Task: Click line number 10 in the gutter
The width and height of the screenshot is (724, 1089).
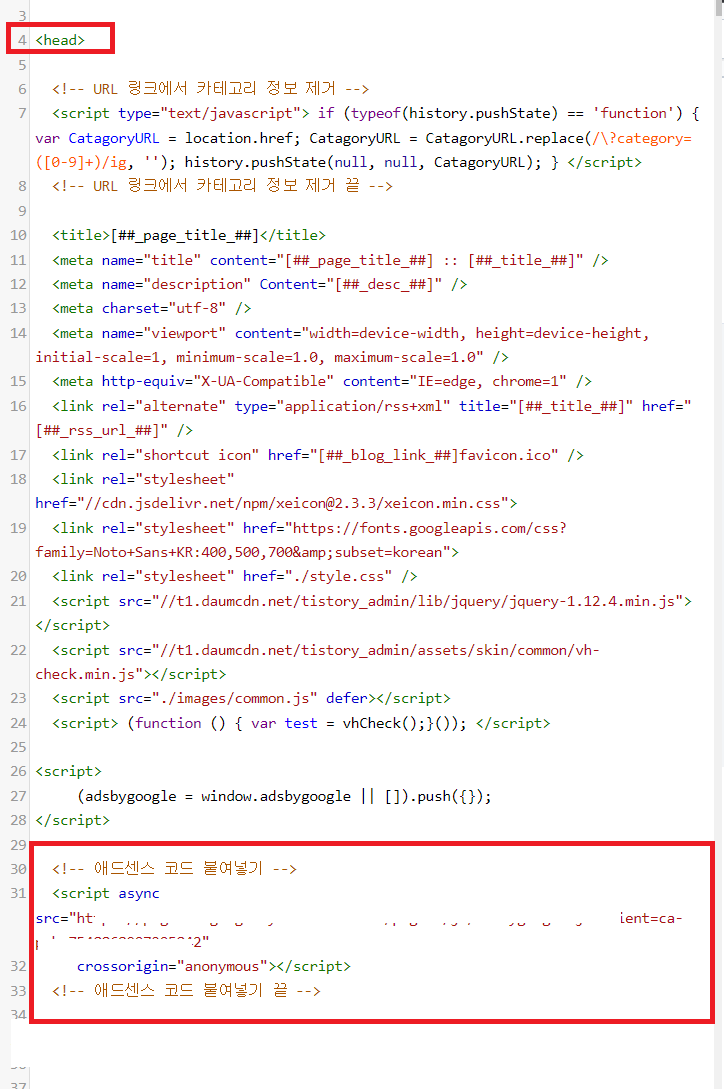Action: click(18, 235)
